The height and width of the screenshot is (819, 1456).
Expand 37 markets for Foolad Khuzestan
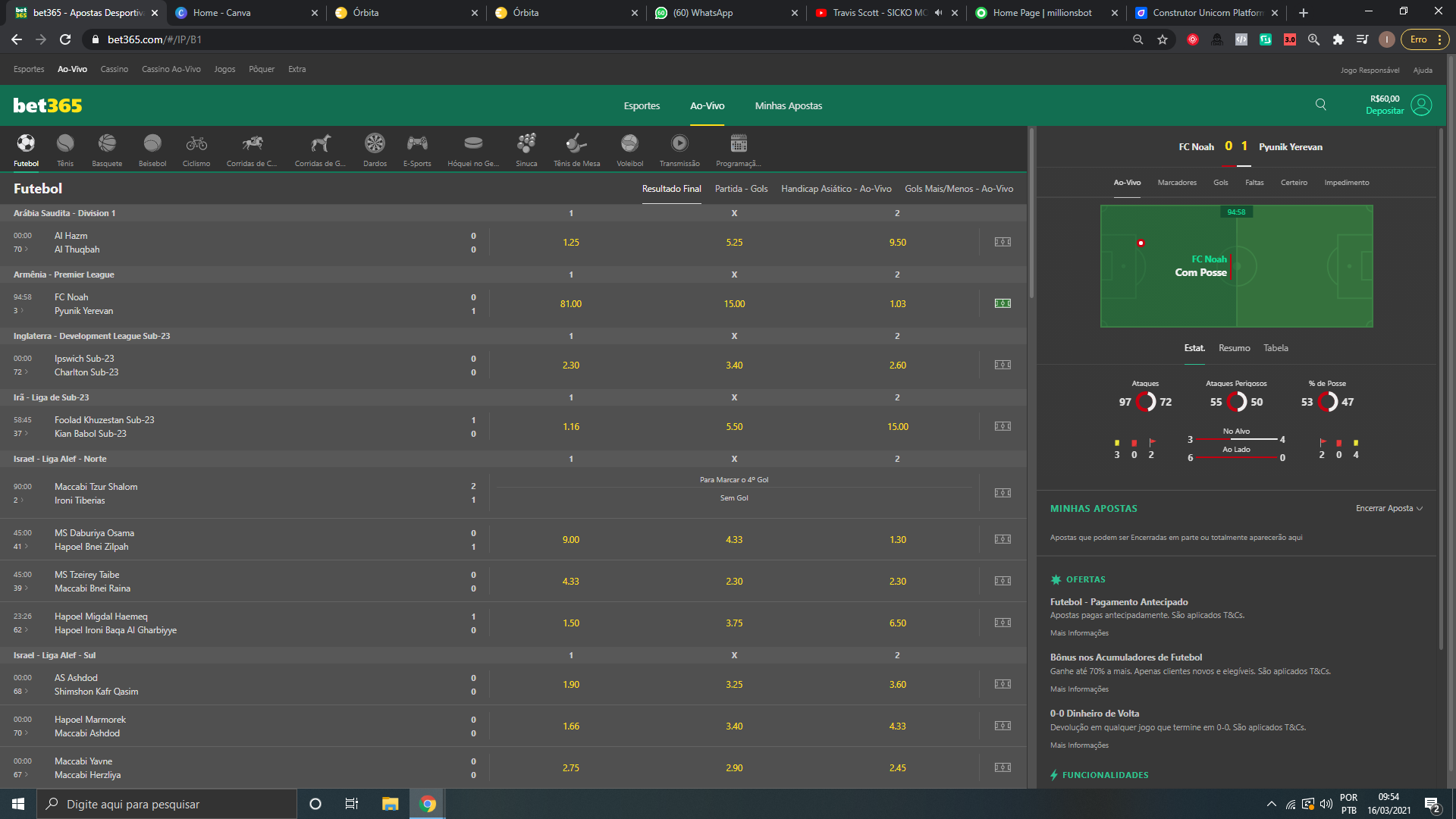[x=20, y=434]
